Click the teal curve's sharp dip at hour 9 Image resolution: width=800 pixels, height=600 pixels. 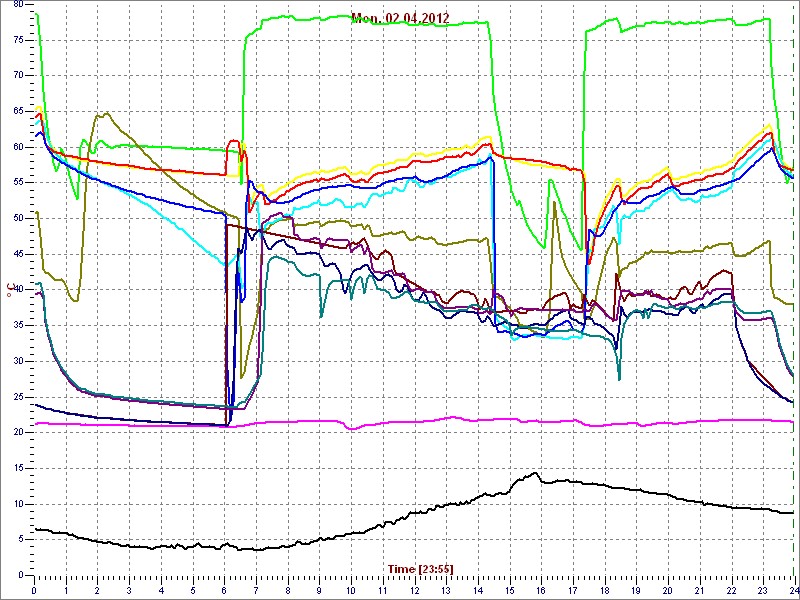[321, 316]
